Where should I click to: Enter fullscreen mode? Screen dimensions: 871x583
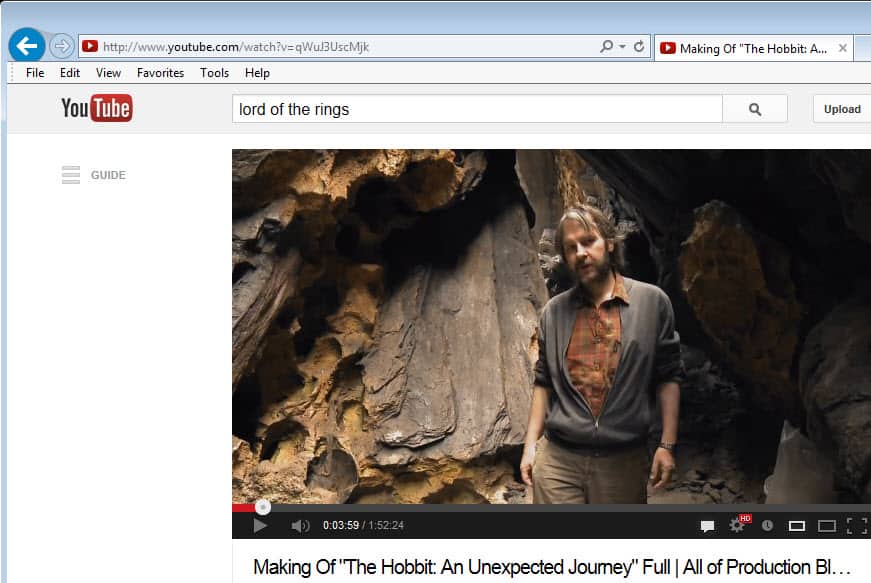click(x=857, y=526)
